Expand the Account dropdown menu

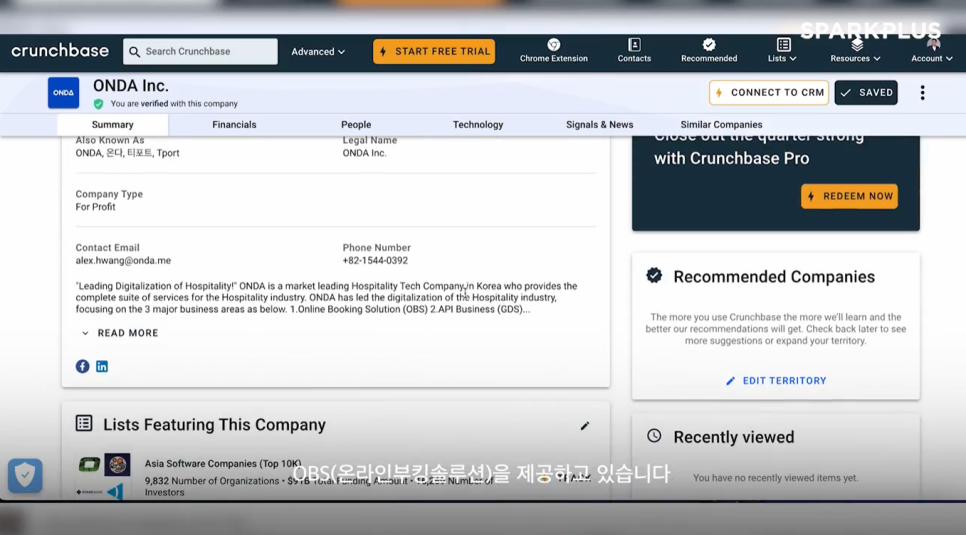pyautogui.click(x=932, y=59)
